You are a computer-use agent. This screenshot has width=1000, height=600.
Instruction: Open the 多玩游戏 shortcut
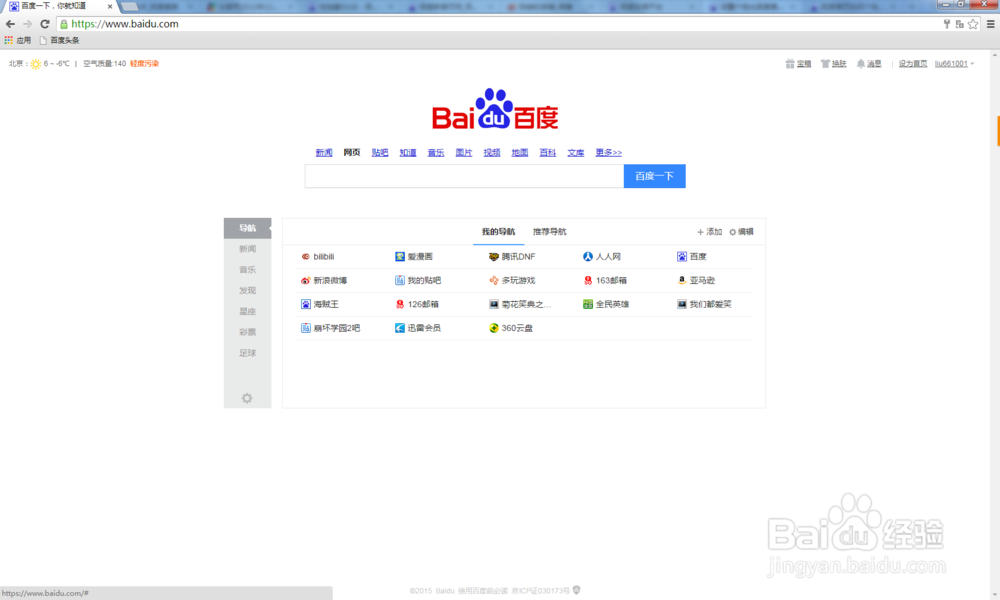pyautogui.click(x=511, y=281)
